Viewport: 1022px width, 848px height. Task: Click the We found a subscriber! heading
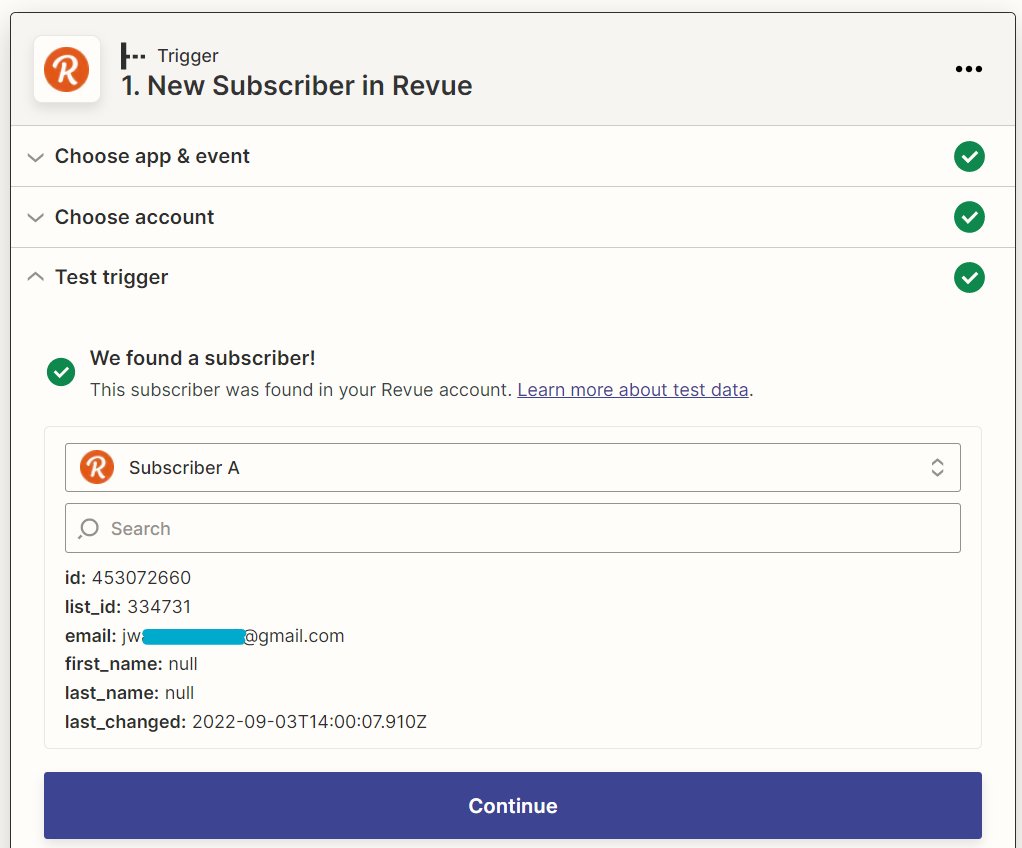coord(203,358)
